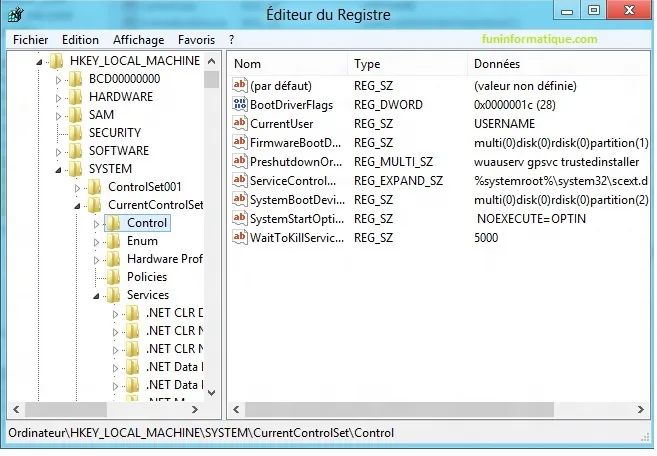Expand the BCD00000000 key arrow
657x456 pixels.
coord(58,80)
